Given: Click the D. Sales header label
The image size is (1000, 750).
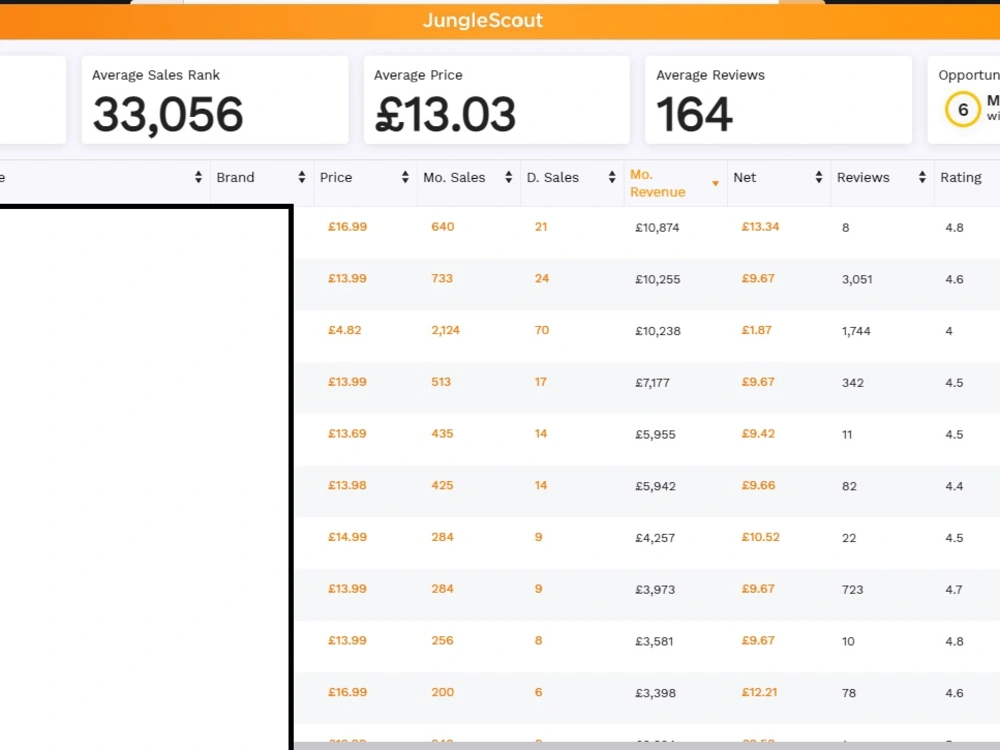Looking at the screenshot, I should [552, 177].
